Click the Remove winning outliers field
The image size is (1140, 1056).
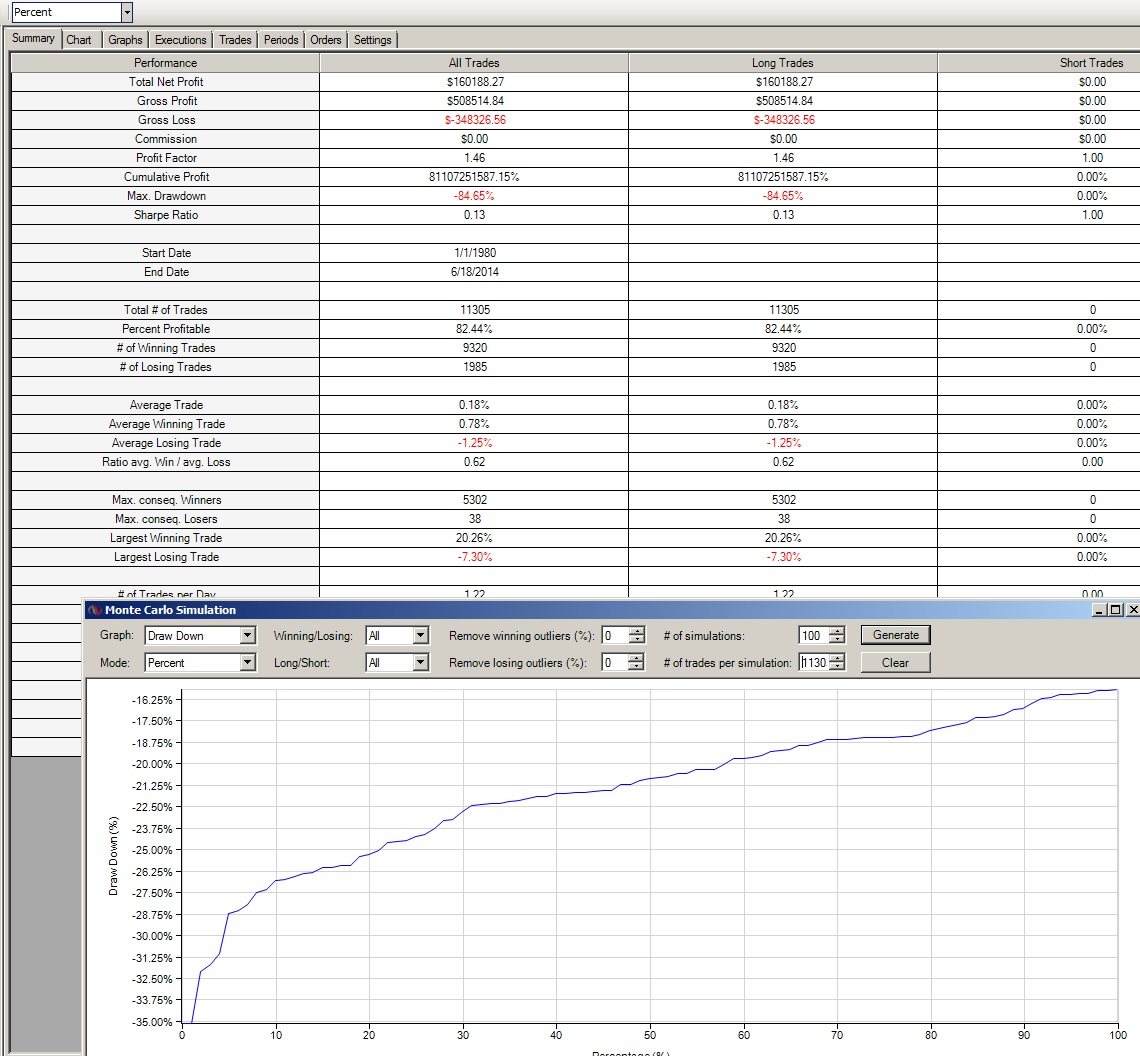pos(615,636)
